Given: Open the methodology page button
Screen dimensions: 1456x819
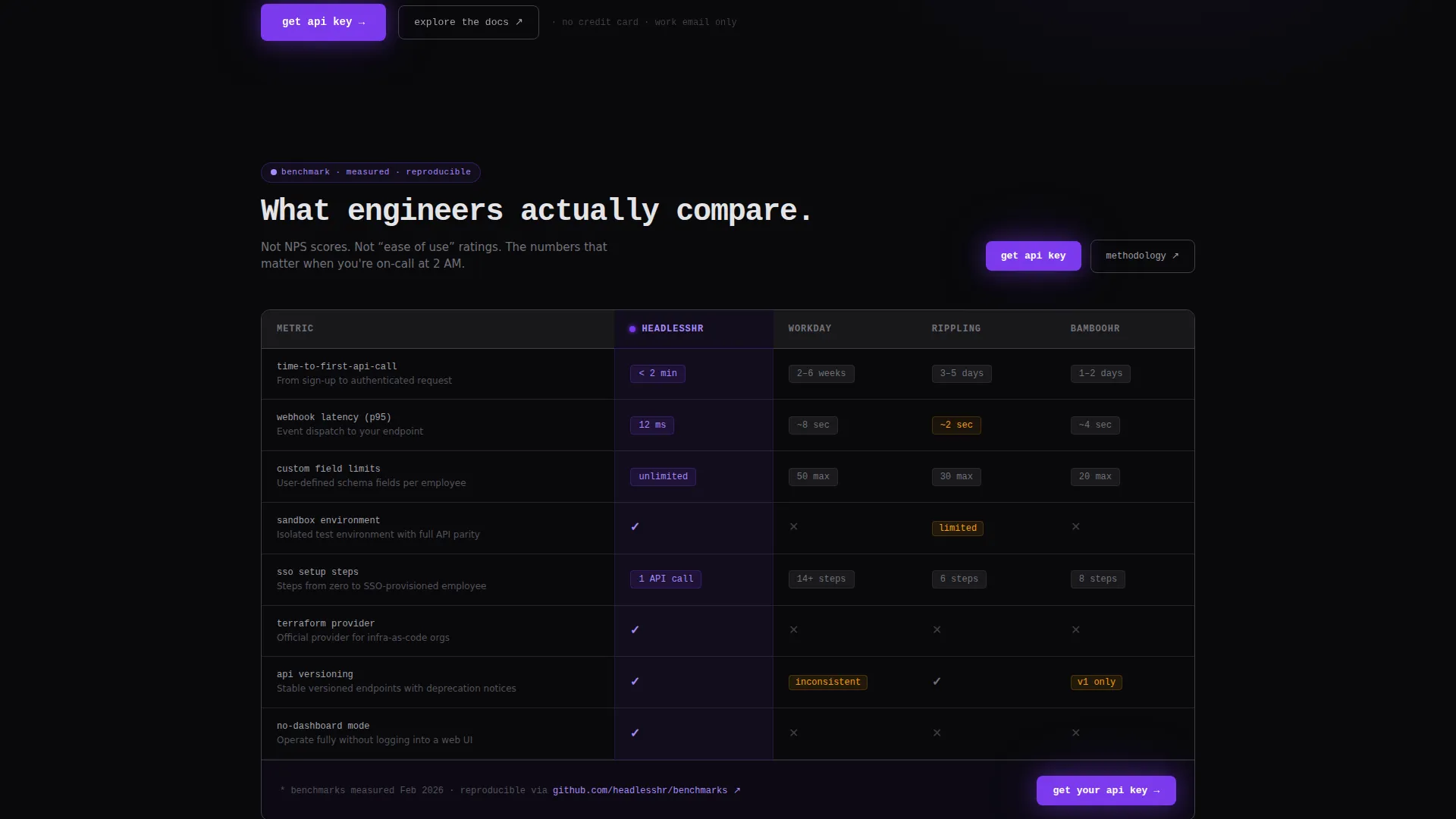Looking at the screenshot, I should (1142, 256).
